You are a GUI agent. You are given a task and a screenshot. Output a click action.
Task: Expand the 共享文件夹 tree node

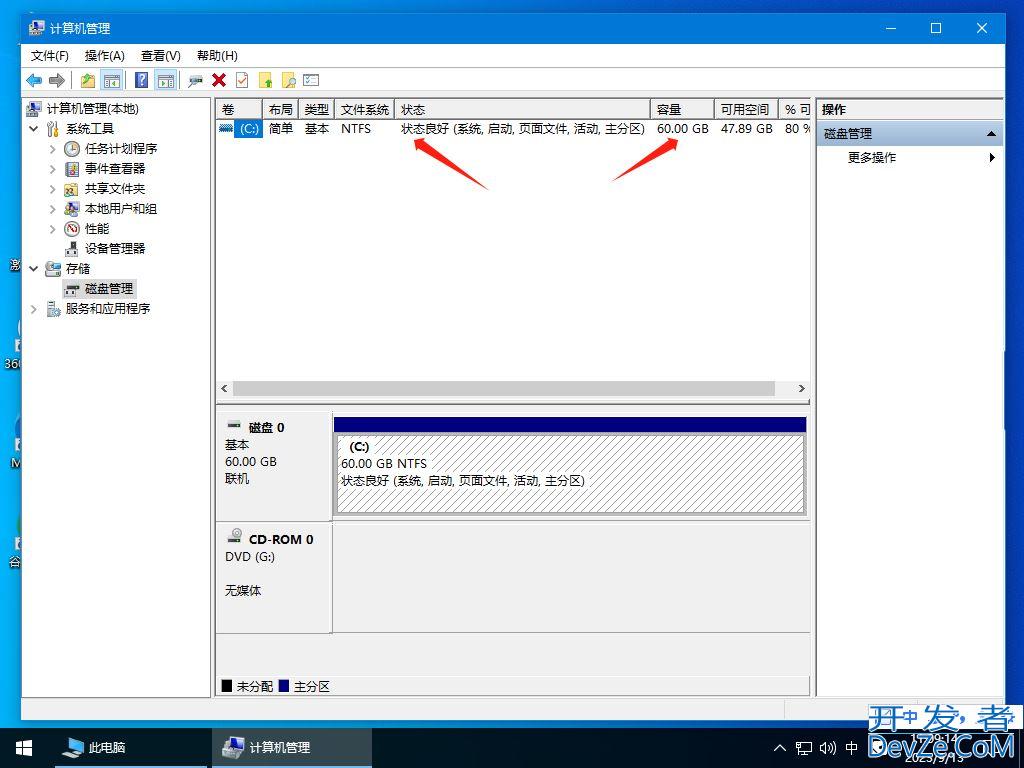coord(53,189)
